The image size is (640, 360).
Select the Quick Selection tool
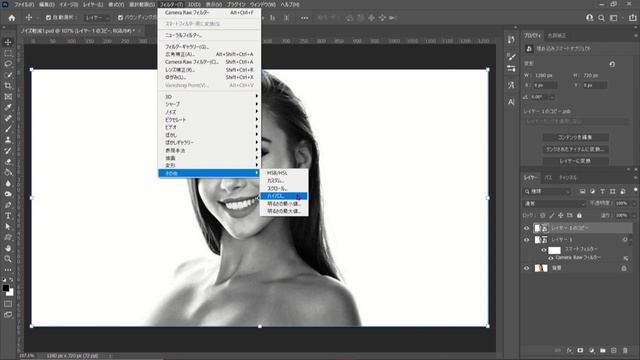8,75
